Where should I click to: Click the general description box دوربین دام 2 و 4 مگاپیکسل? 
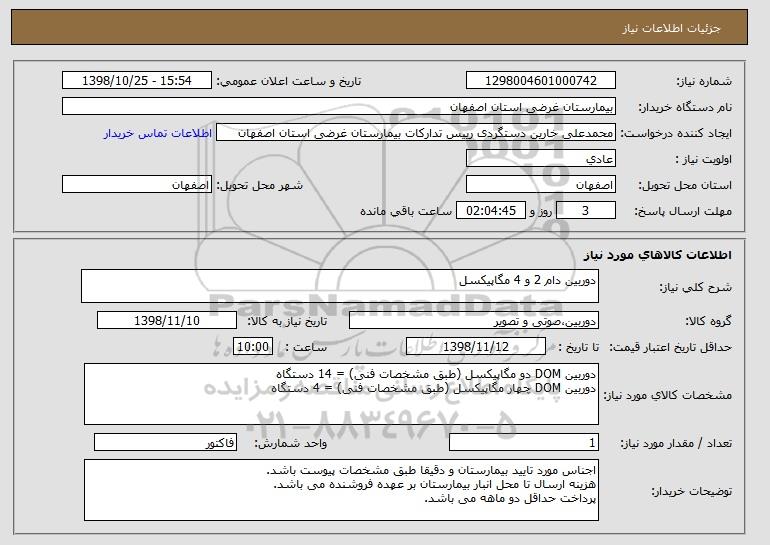pos(340,286)
